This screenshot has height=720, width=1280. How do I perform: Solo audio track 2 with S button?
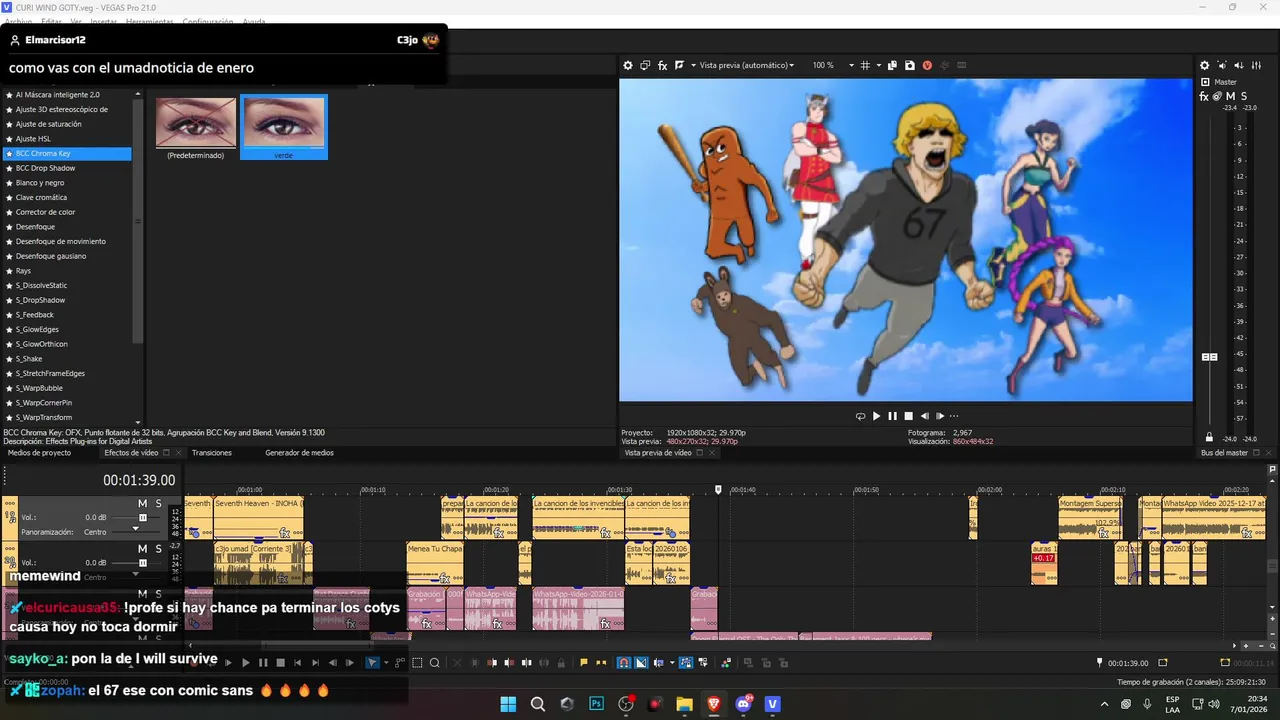tap(158, 549)
